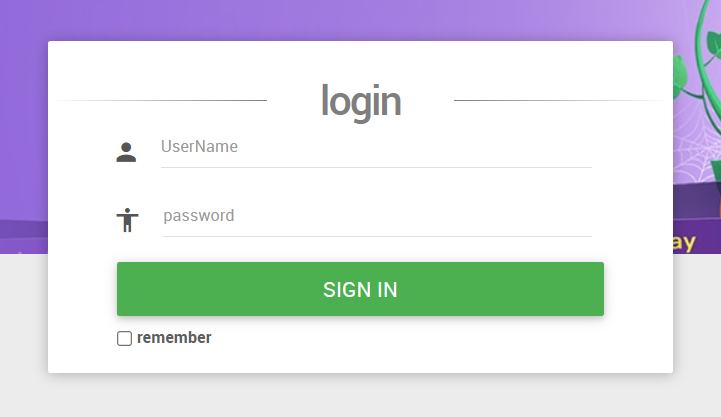Click the yellow text on the purple banner
The width and height of the screenshot is (721, 417).
pyautogui.click(x=684, y=242)
